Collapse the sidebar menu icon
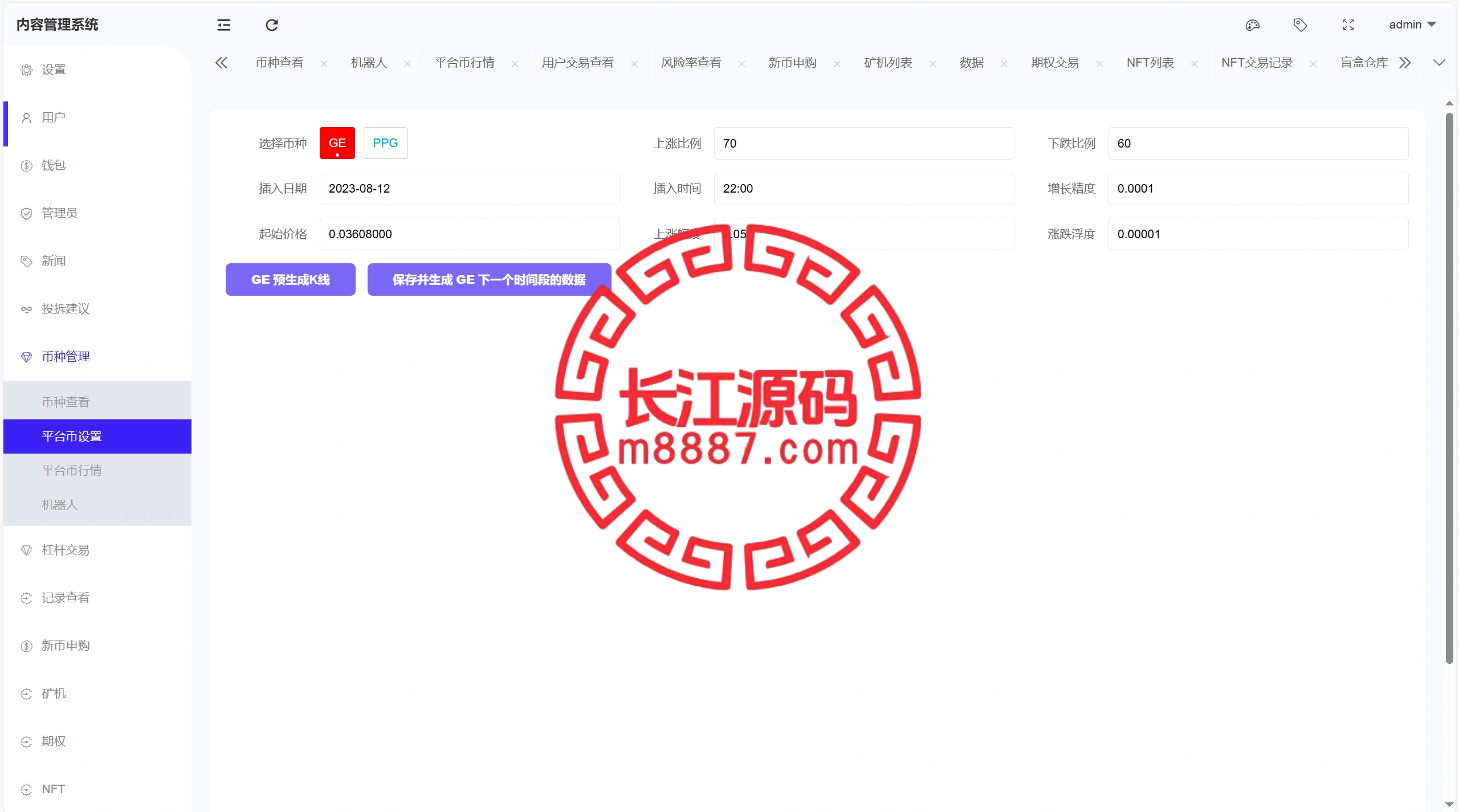The width and height of the screenshot is (1459, 812). 223,25
